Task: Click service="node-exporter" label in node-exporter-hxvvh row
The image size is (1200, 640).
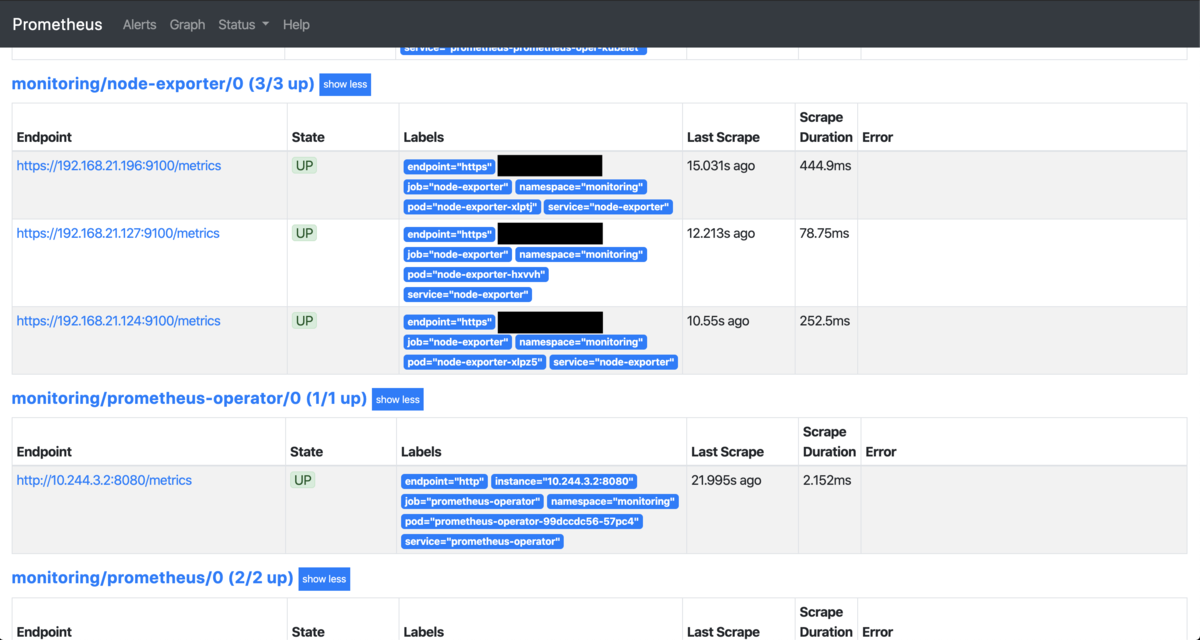Action: click(x=467, y=294)
